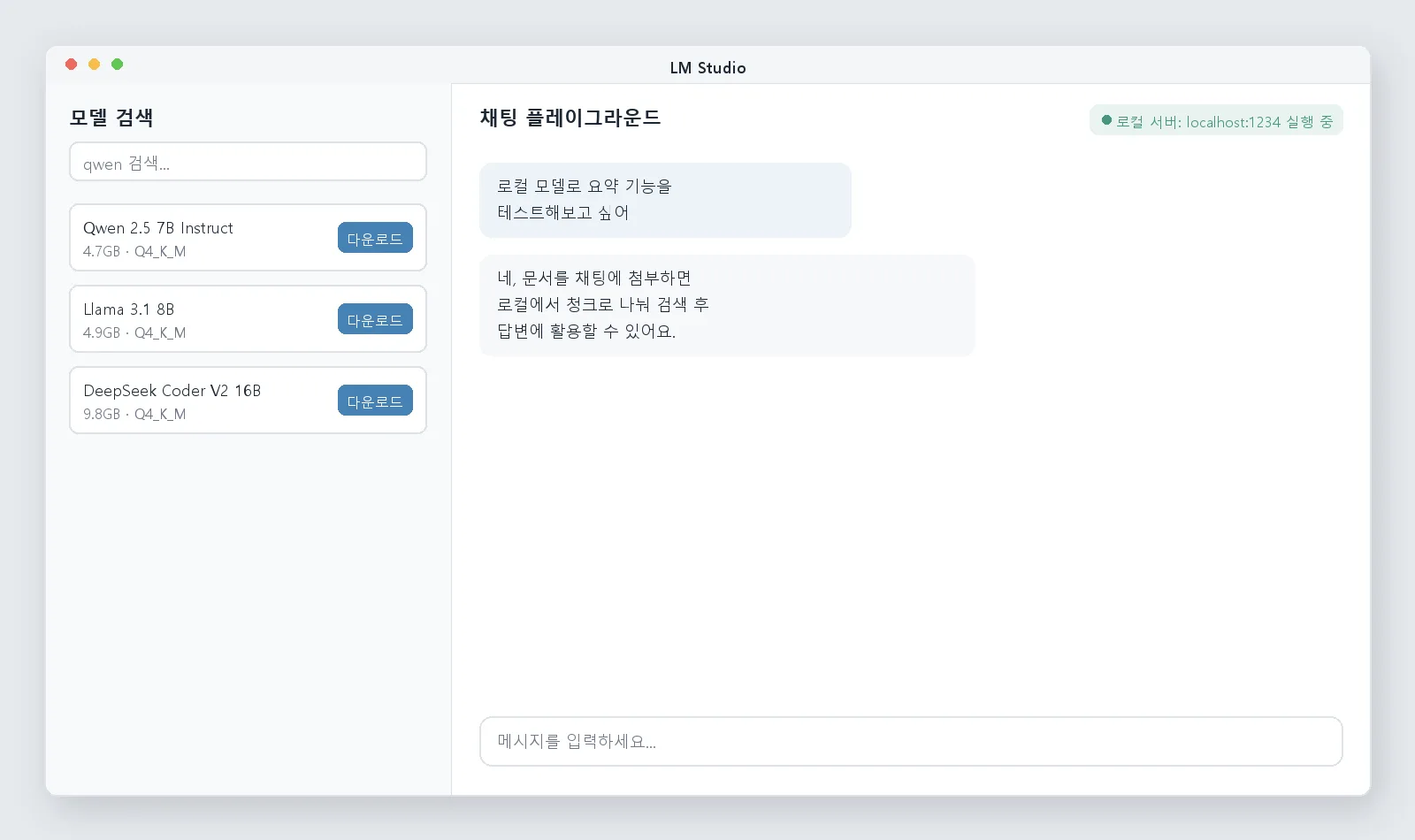Click the 4.7GB · Q4_K_M size label

(134, 252)
